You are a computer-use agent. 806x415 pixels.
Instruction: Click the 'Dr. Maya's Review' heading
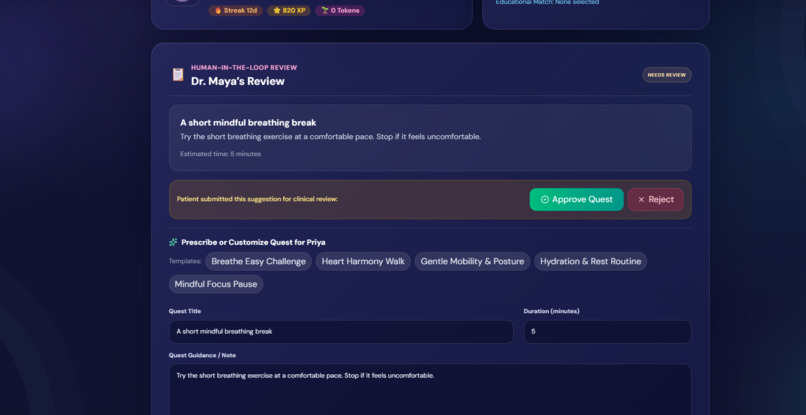coord(238,81)
